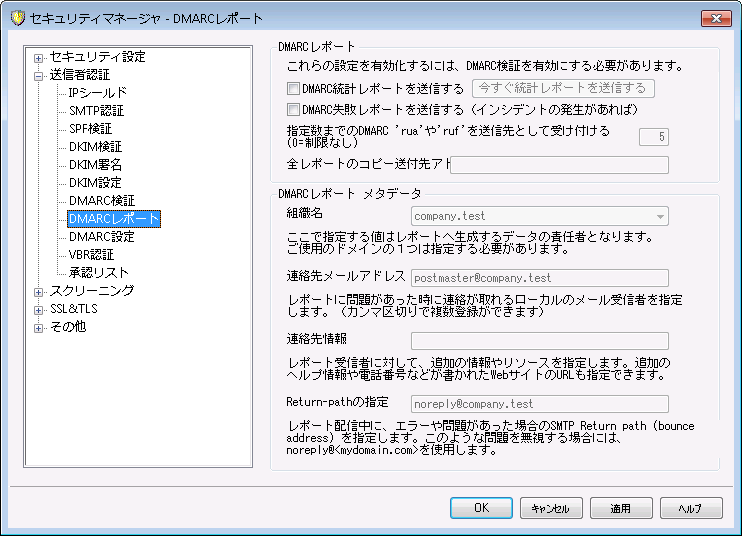The image size is (742, 536).
Task: Collapse the 送信者認証 tree node
Action: [39, 75]
